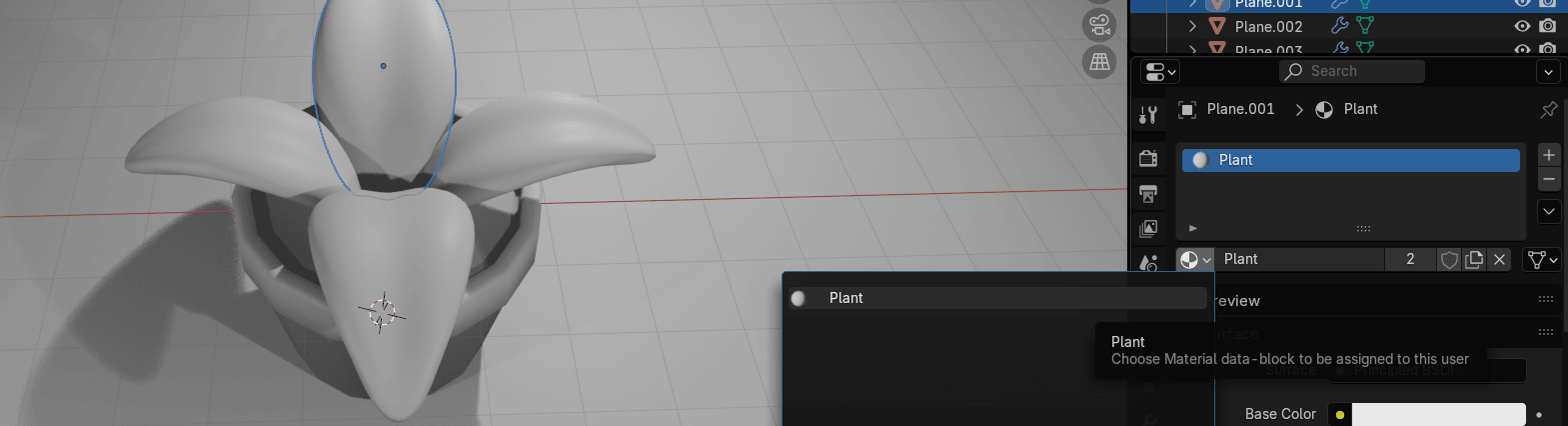Screen dimensions: 1568x426
Task: Disable Plane.002 in renders via camera icon
Action: pyautogui.click(x=1547, y=27)
